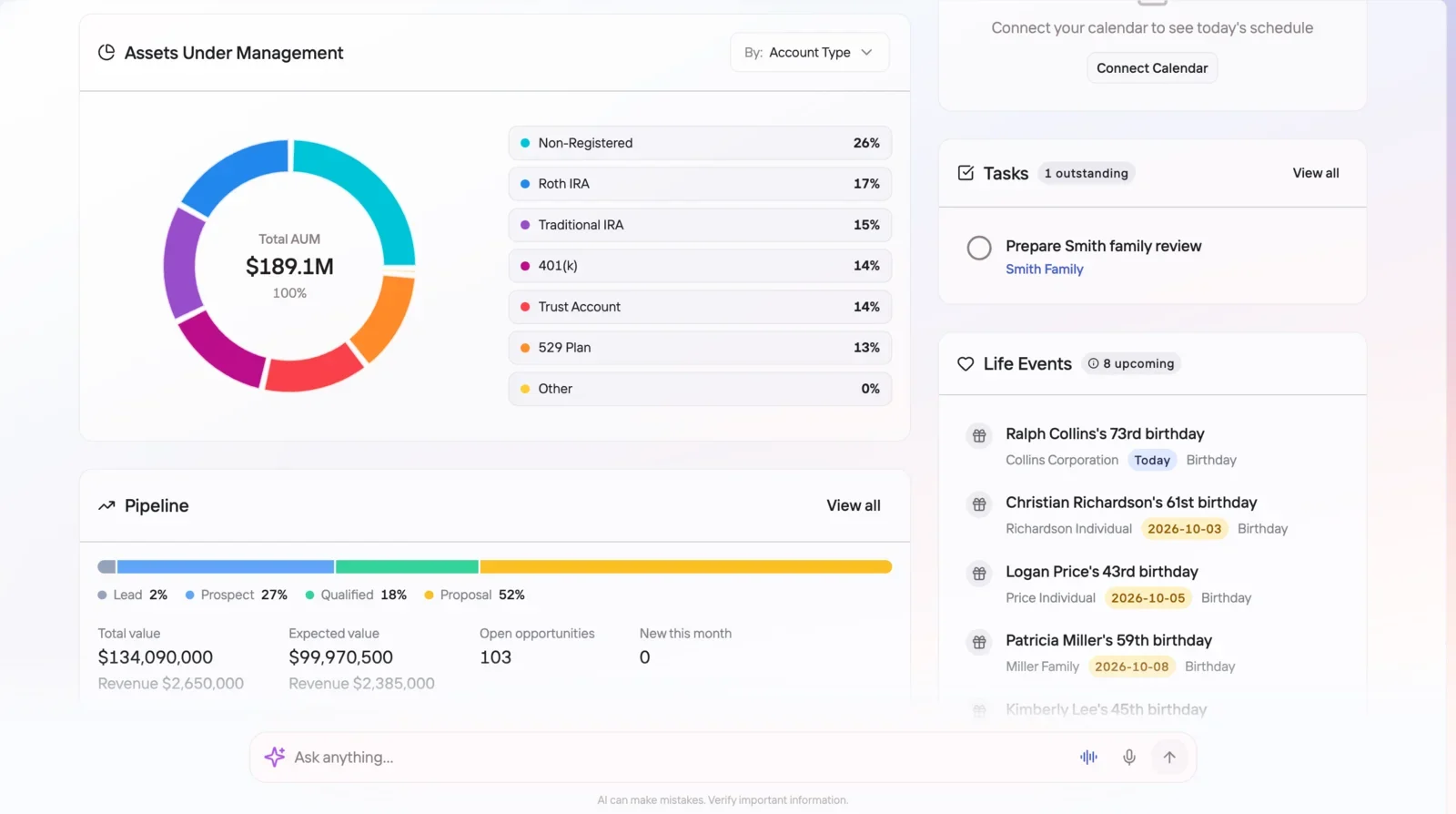This screenshot has width=1456, height=814.
Task: Select the green Qualified segment of pipeline bar
Action: tap(407, 567)
